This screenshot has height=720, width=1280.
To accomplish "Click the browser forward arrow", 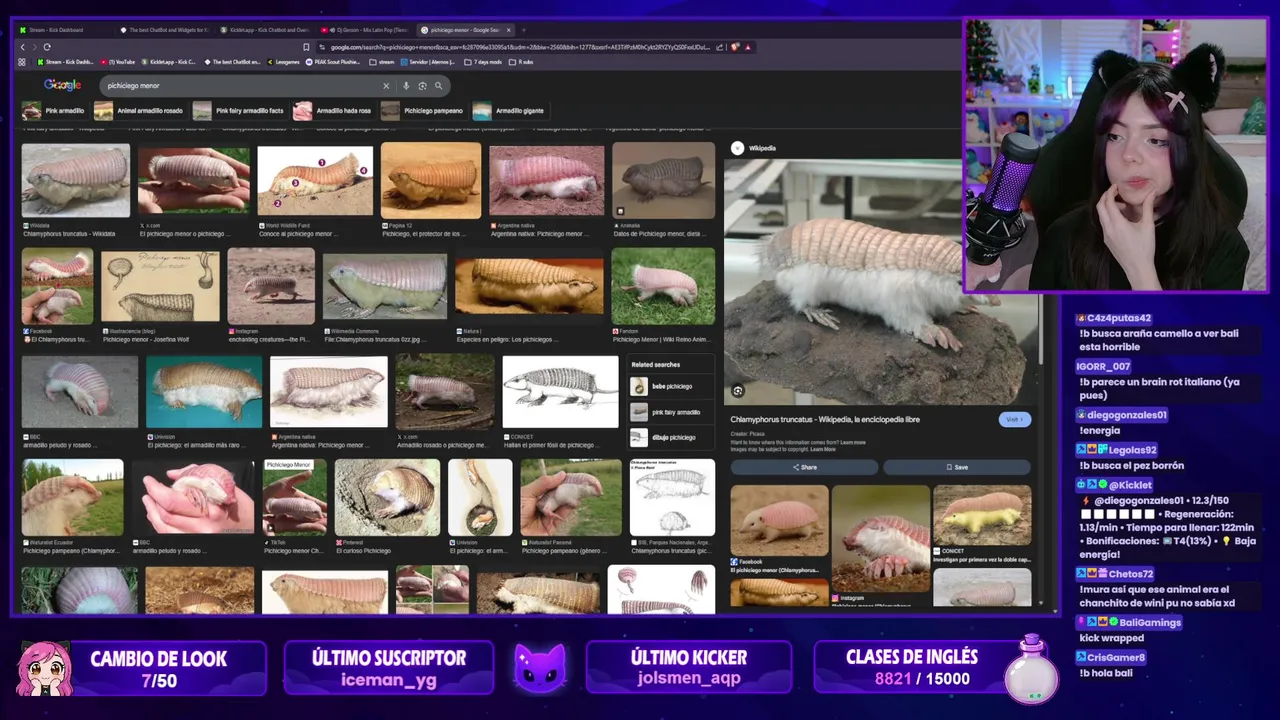I will 34,47.
